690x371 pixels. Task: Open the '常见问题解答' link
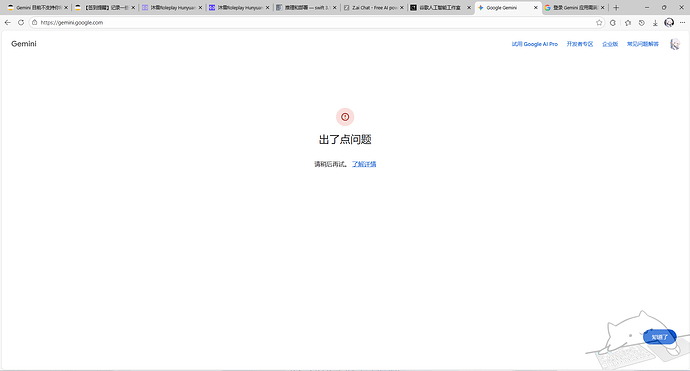pyautogui.click(x=642, y=44)
